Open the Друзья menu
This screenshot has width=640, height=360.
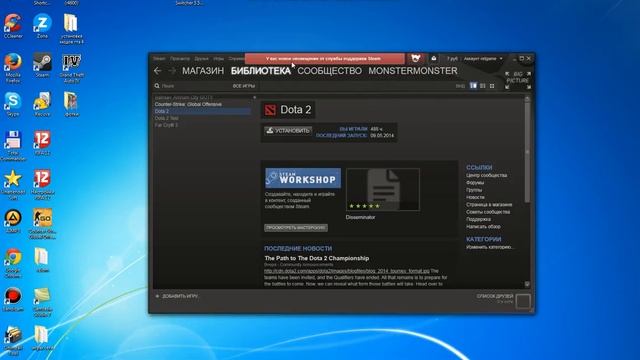click(x=201, y=59)
